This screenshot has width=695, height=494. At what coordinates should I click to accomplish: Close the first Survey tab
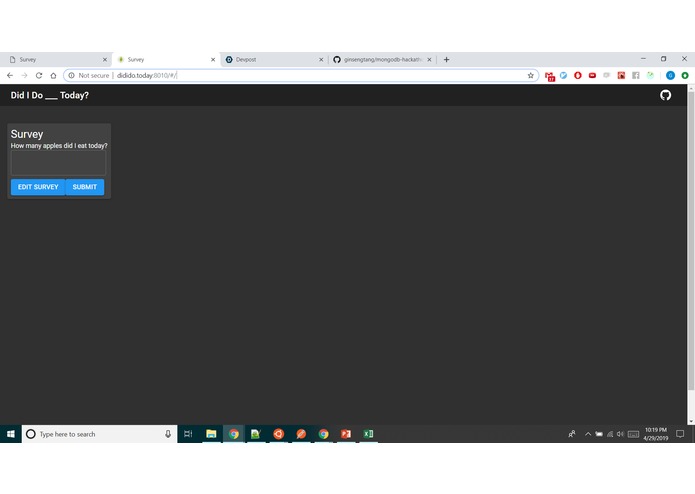click(105, 59)
